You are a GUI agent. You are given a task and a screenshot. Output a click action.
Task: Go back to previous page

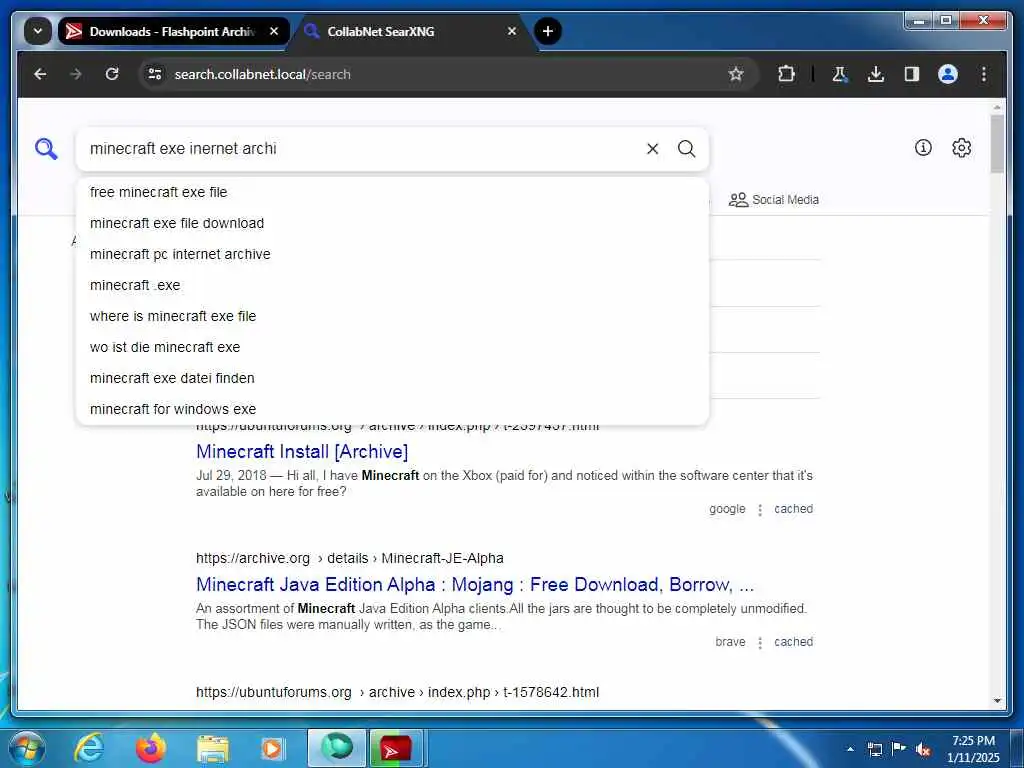tap(40, 74)
